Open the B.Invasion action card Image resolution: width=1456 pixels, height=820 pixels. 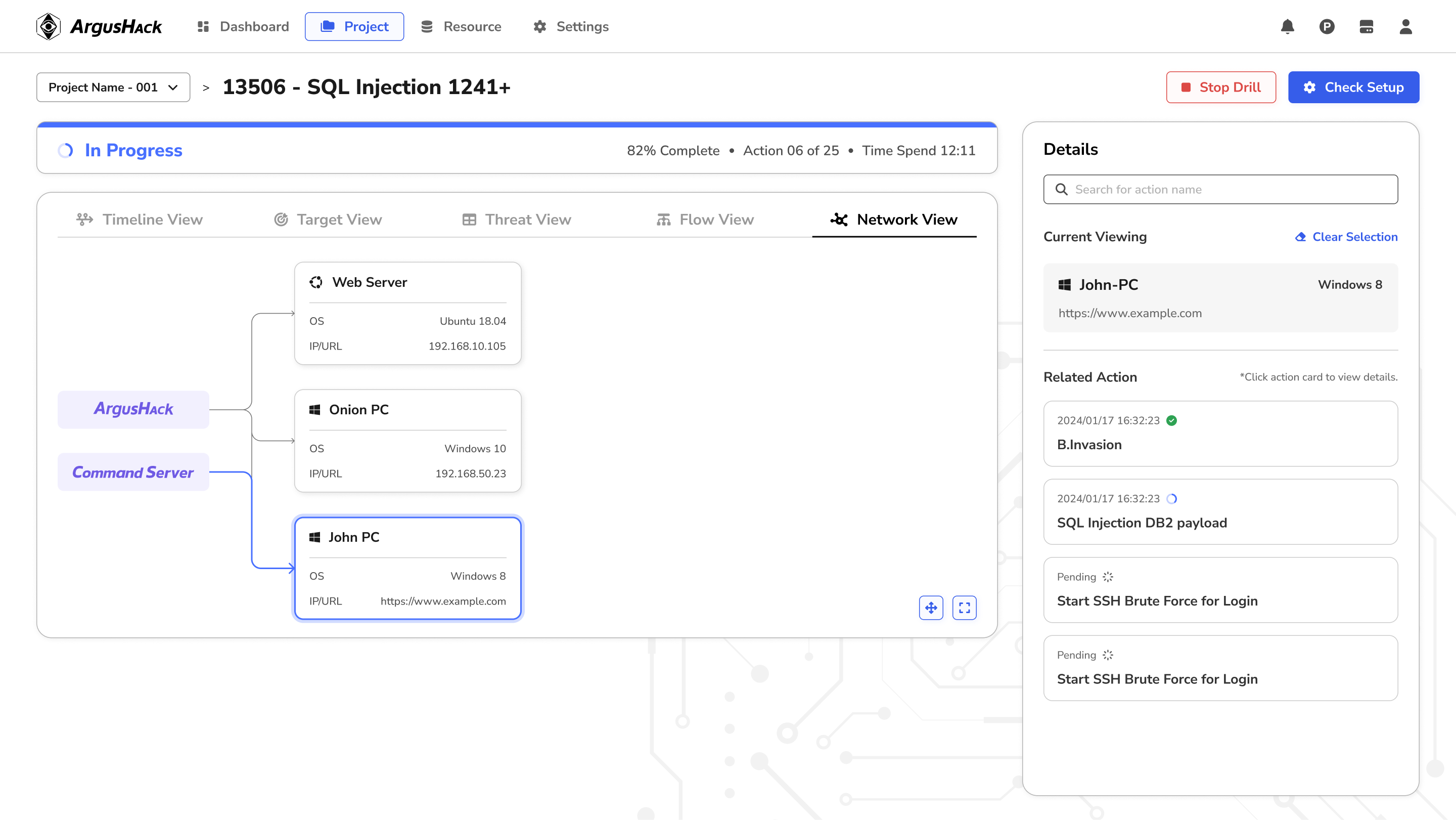coord(1221,434)
